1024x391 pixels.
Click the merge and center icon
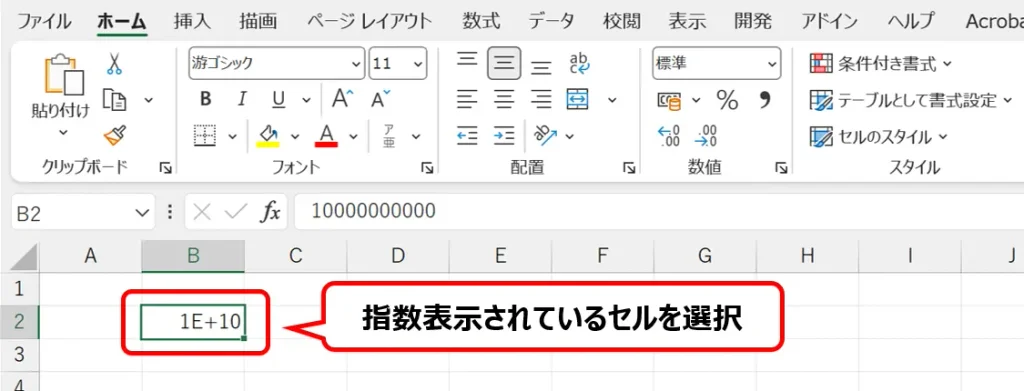tap(578, 99)
